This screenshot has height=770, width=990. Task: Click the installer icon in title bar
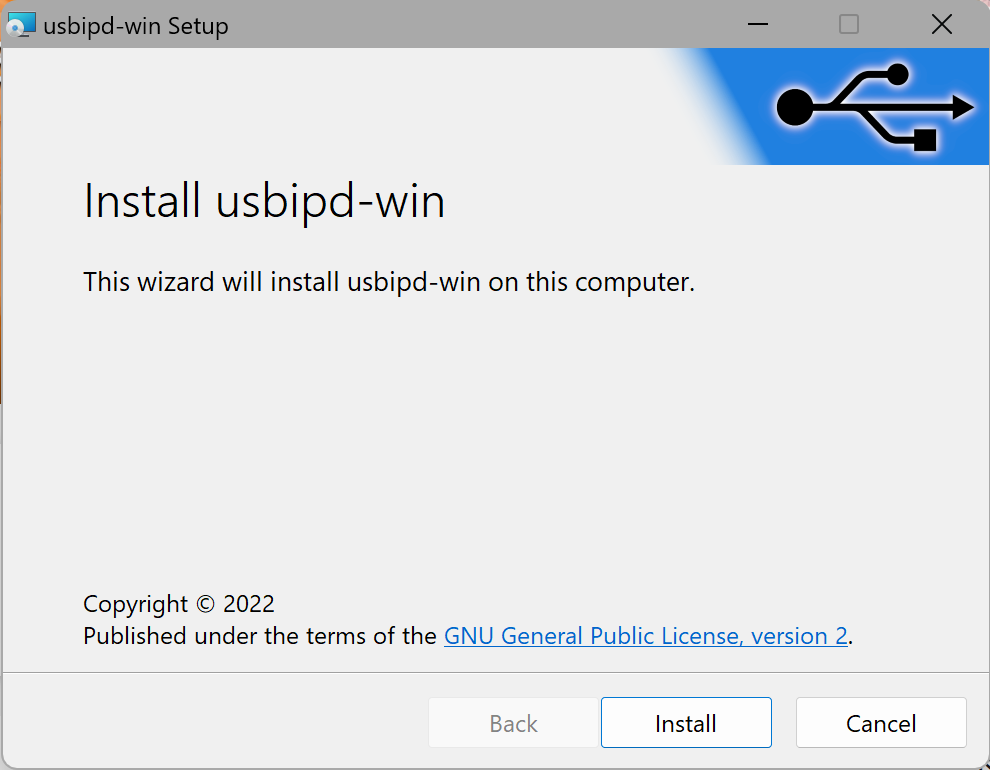21,25
